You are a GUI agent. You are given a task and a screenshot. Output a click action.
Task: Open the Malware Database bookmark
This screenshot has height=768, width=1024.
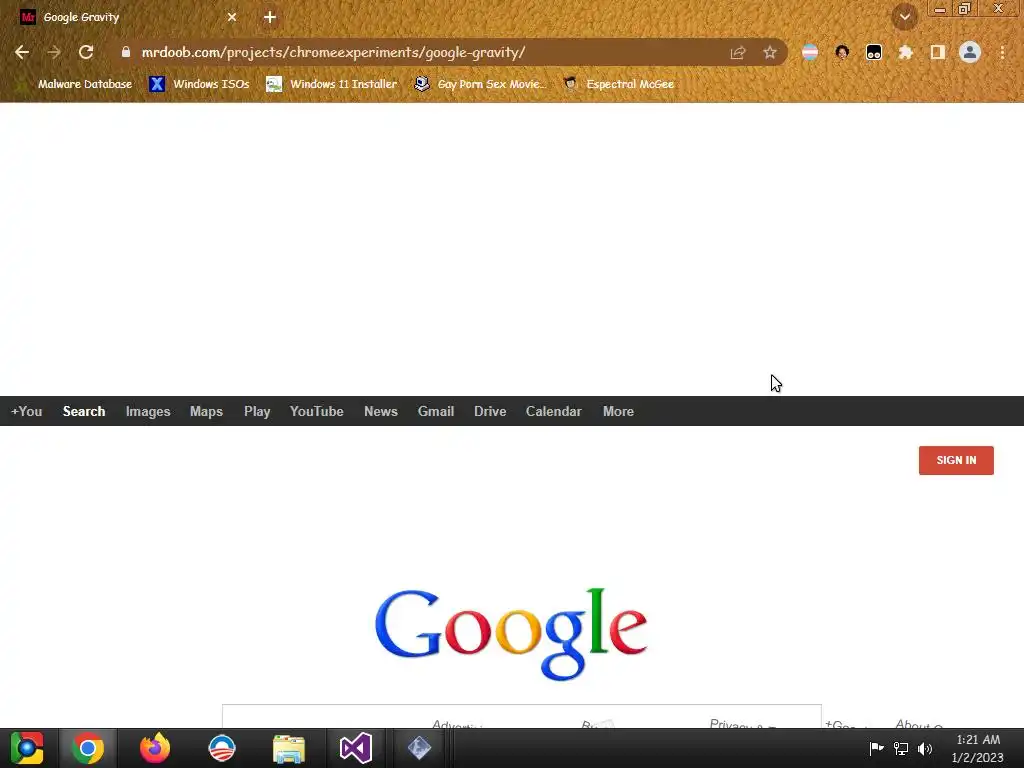(74, 84)
